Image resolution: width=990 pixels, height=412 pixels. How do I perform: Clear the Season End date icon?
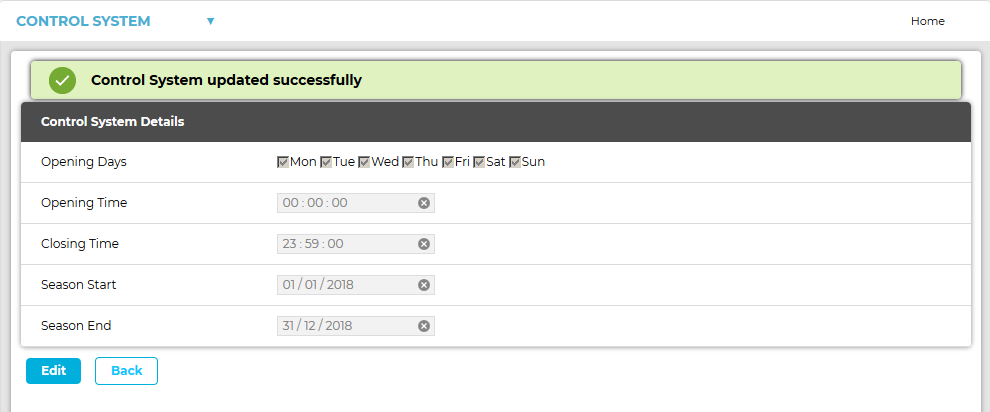tap(423, 326)
